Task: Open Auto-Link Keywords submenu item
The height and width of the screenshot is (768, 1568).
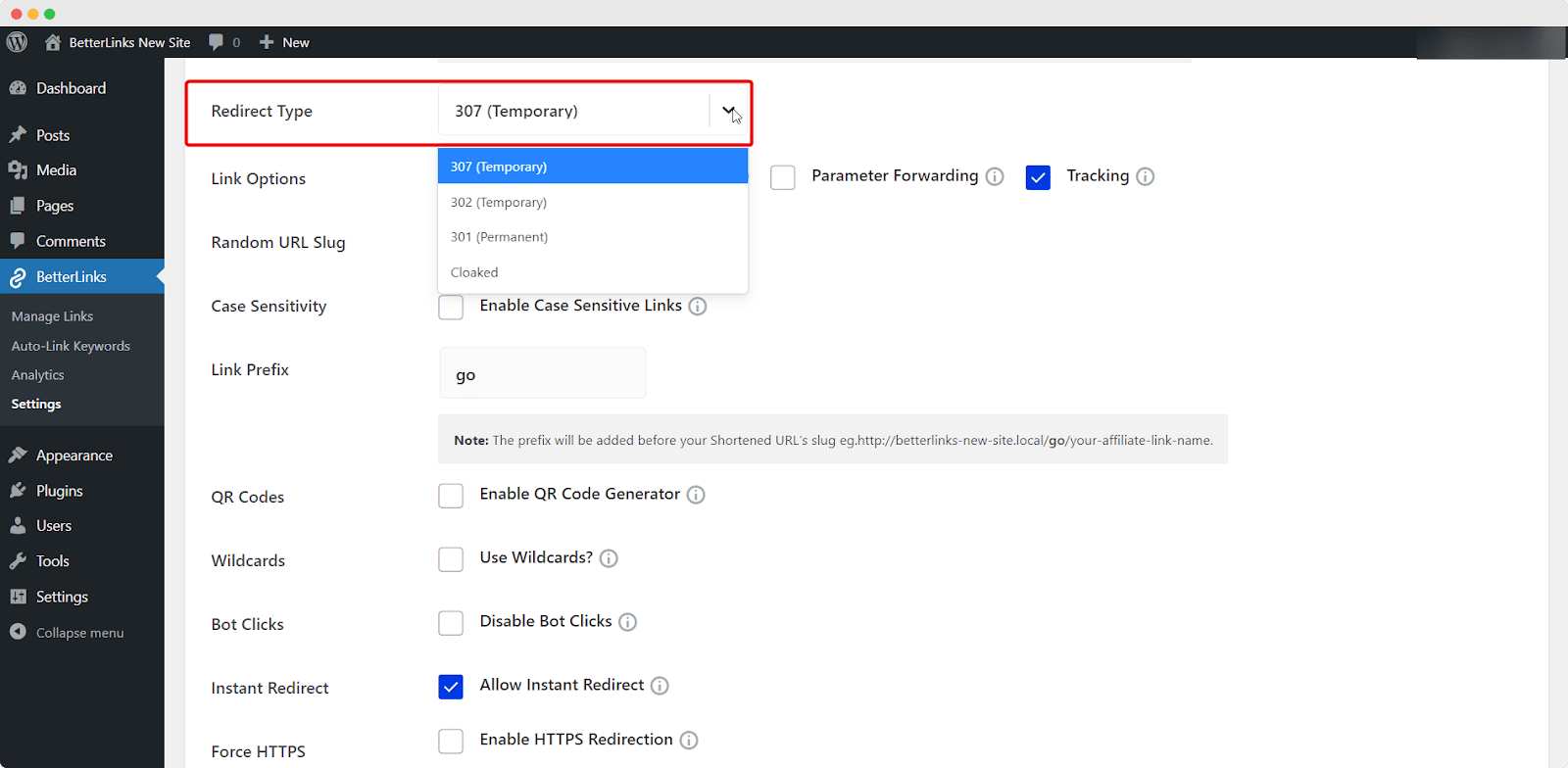Action: [71, 346]
